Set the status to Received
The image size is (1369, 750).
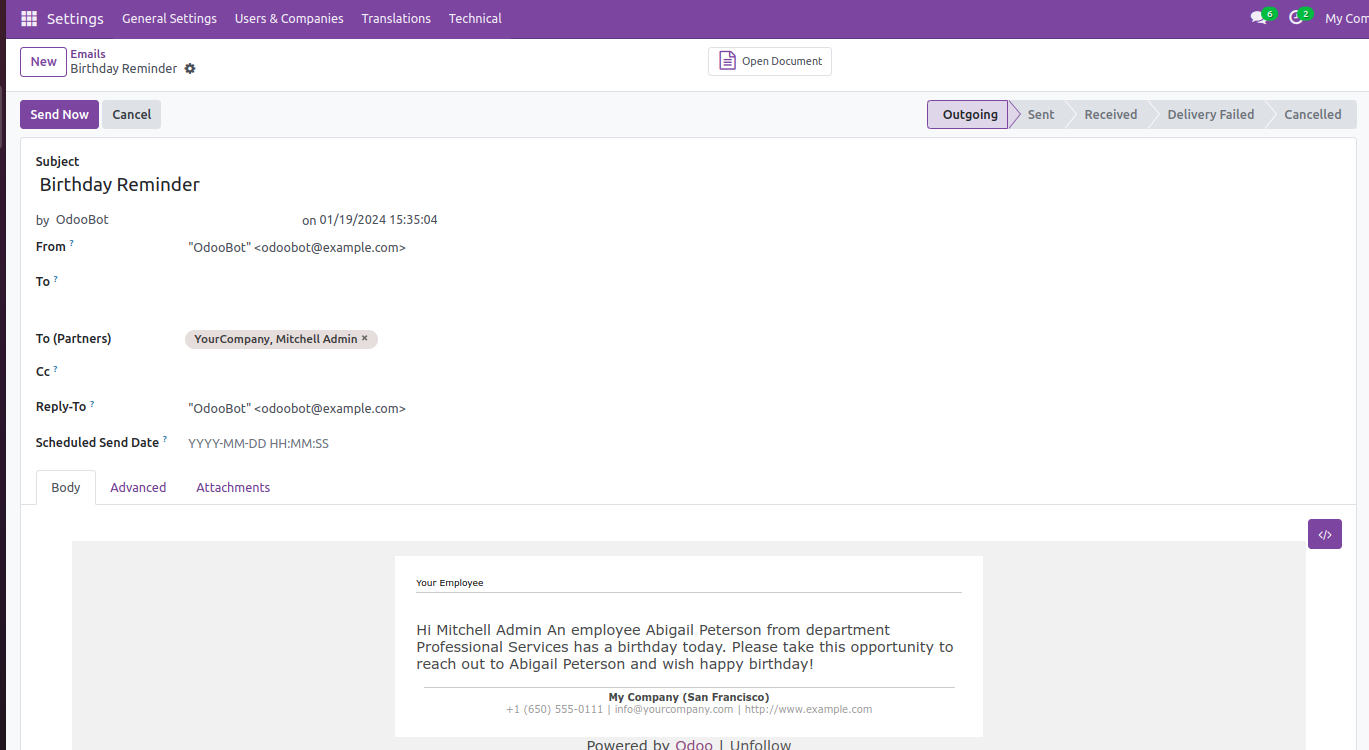1110,115
